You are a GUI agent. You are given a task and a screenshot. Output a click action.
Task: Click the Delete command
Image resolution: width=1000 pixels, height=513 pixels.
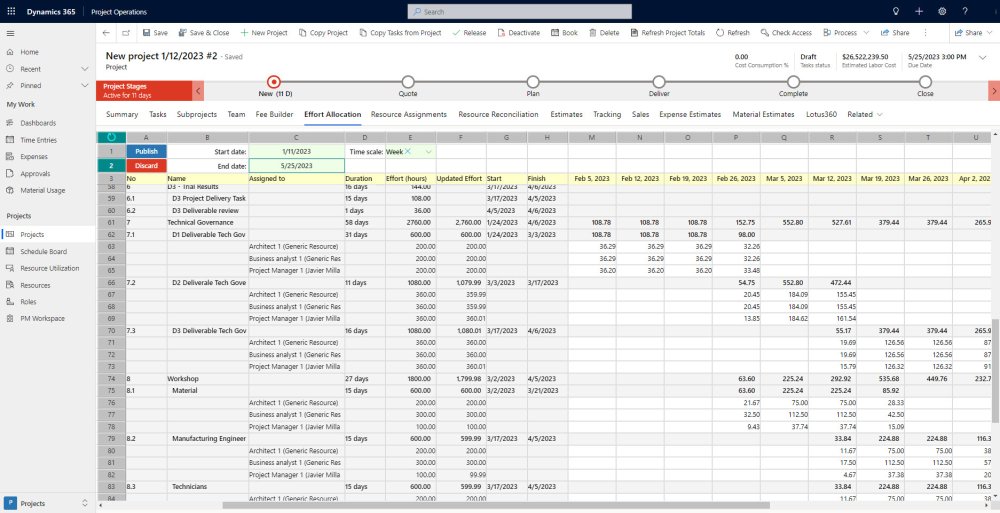[604, 33]
